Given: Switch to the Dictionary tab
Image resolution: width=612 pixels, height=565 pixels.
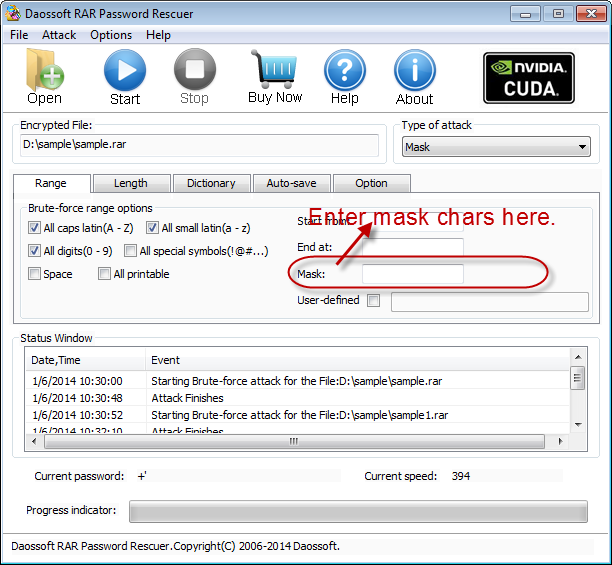Looking at the screenshot, I should pos(211,183).
